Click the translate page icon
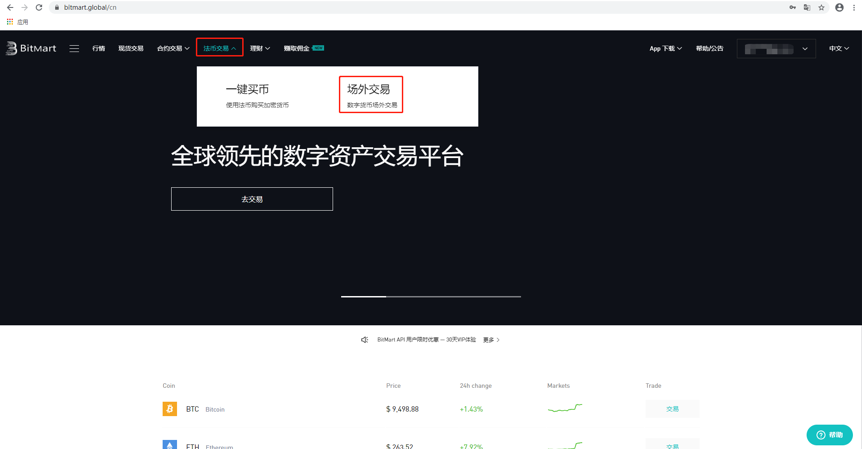Screen dimensions: 862x449 click(807, 7)
